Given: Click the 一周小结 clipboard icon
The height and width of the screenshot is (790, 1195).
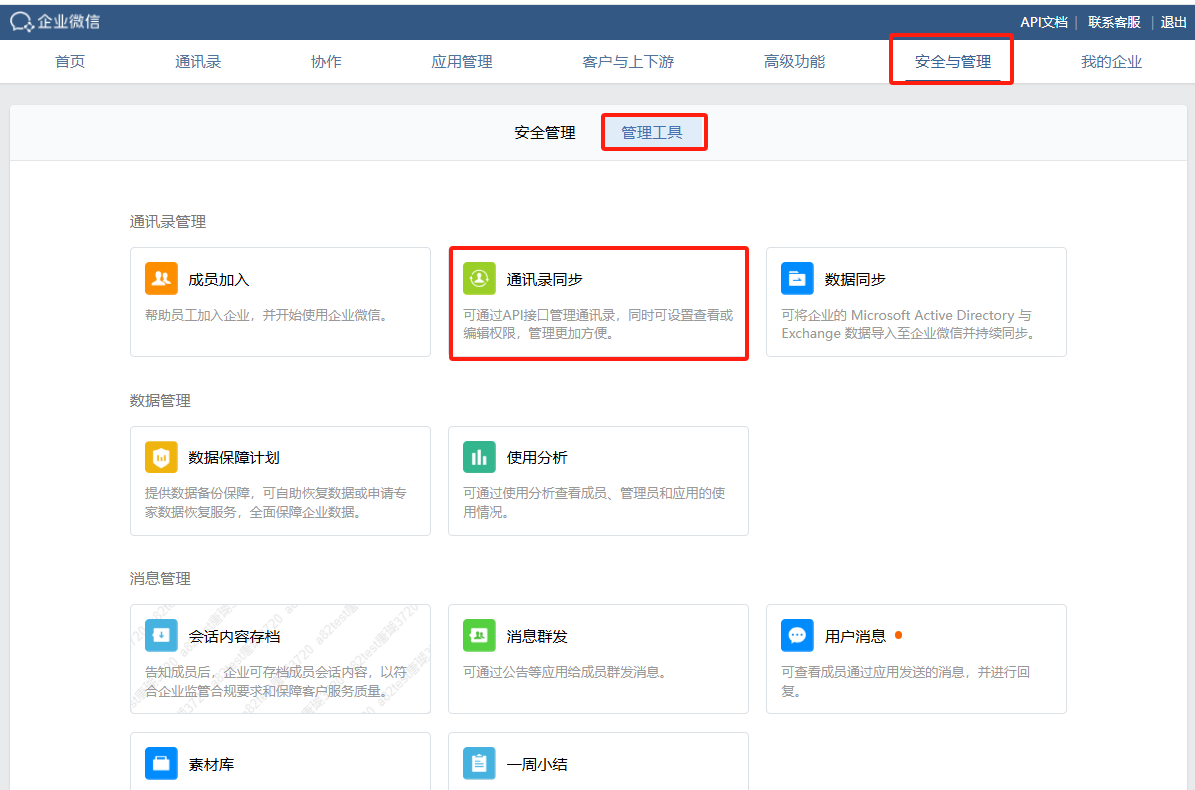Looking at the screenshot, I should (479, 764).
